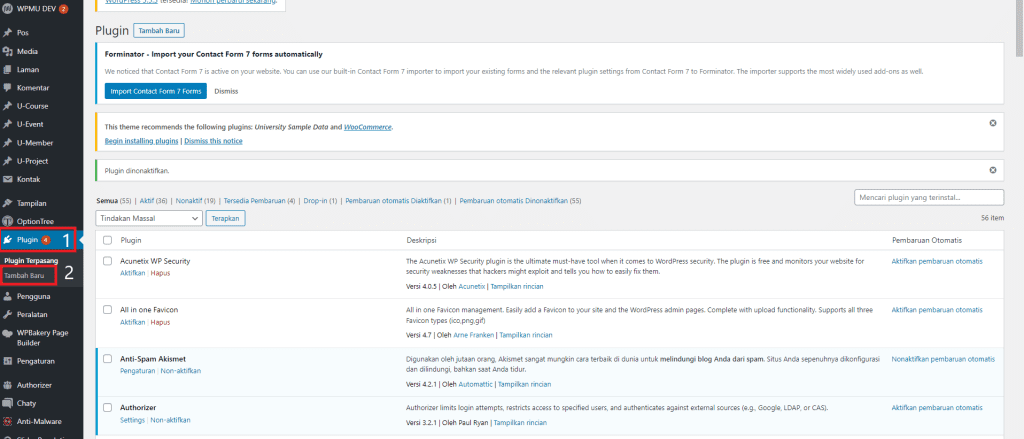
Task: Click Begin installing plugins link
Action: click(x=142, y=141)
